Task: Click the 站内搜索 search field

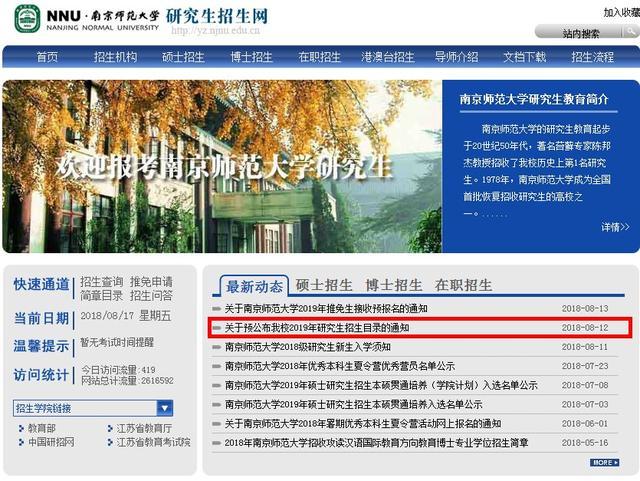Action: pos(580,33)
